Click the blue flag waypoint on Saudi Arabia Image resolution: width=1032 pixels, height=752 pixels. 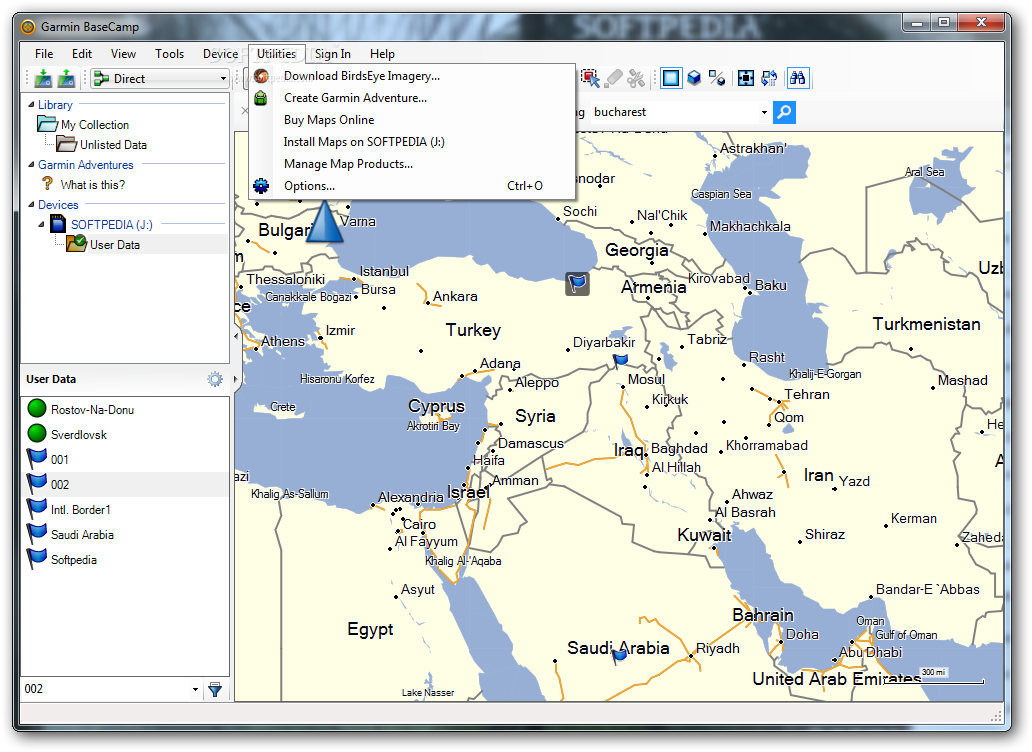pyautogui.click(x=619, y=656)
